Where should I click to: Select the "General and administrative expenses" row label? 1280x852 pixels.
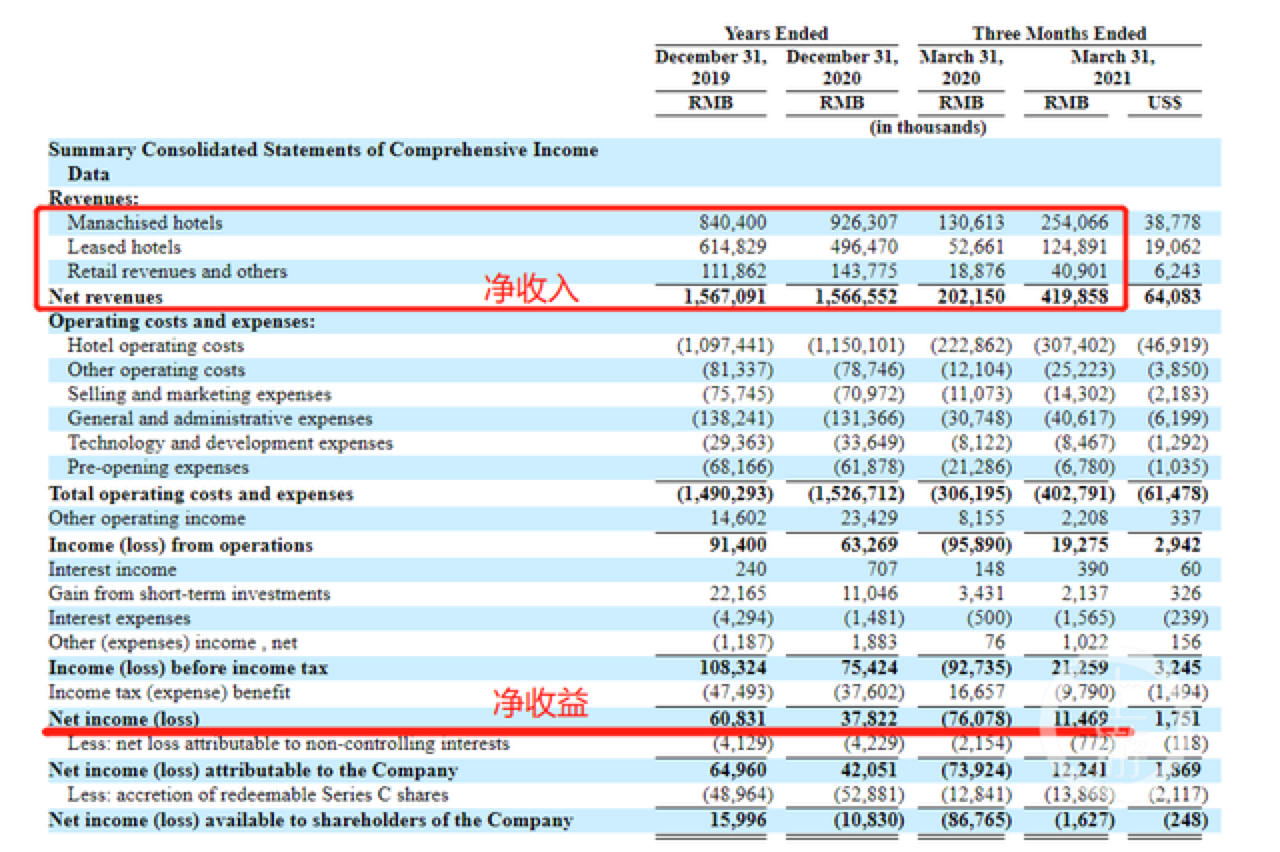[220, 418]
